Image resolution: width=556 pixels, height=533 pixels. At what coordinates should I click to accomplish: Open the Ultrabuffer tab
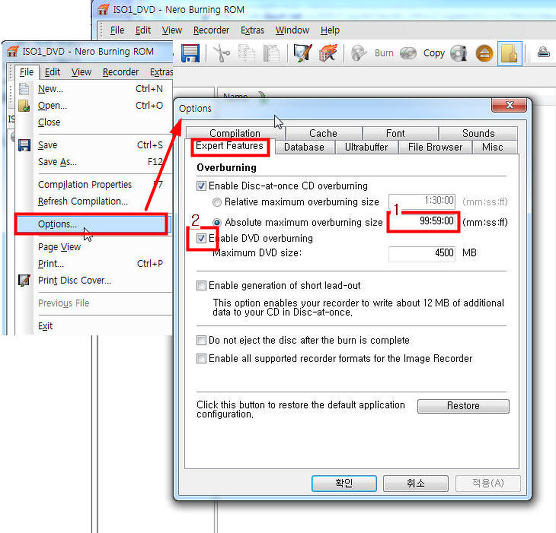366,147
